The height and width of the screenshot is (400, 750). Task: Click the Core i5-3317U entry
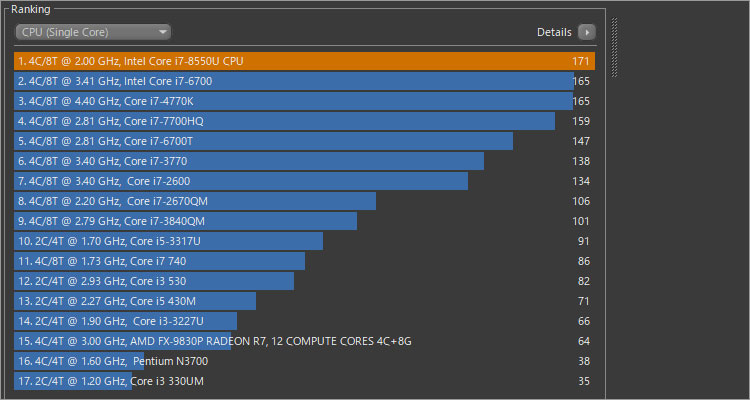point(168,241)
